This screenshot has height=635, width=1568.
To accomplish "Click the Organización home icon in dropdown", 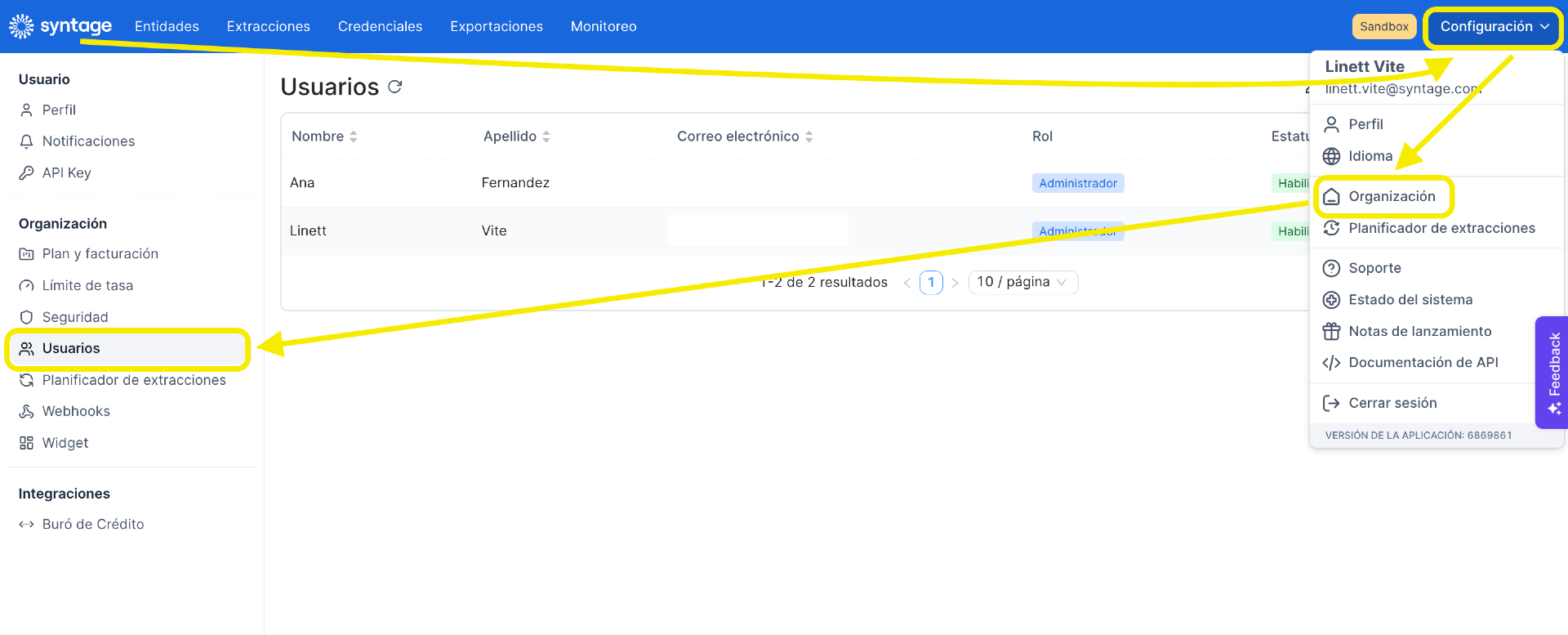I will tap(1331, 196).
